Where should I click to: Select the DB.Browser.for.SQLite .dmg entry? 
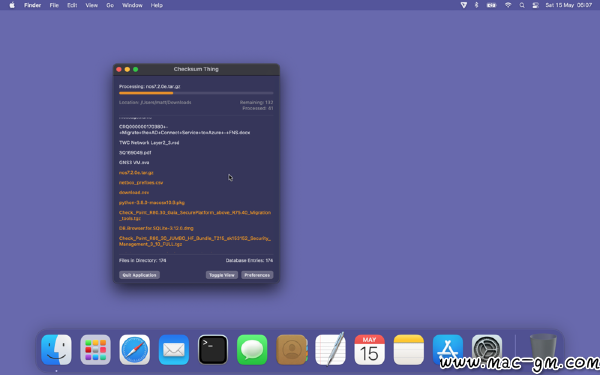(x=156, y=228)
